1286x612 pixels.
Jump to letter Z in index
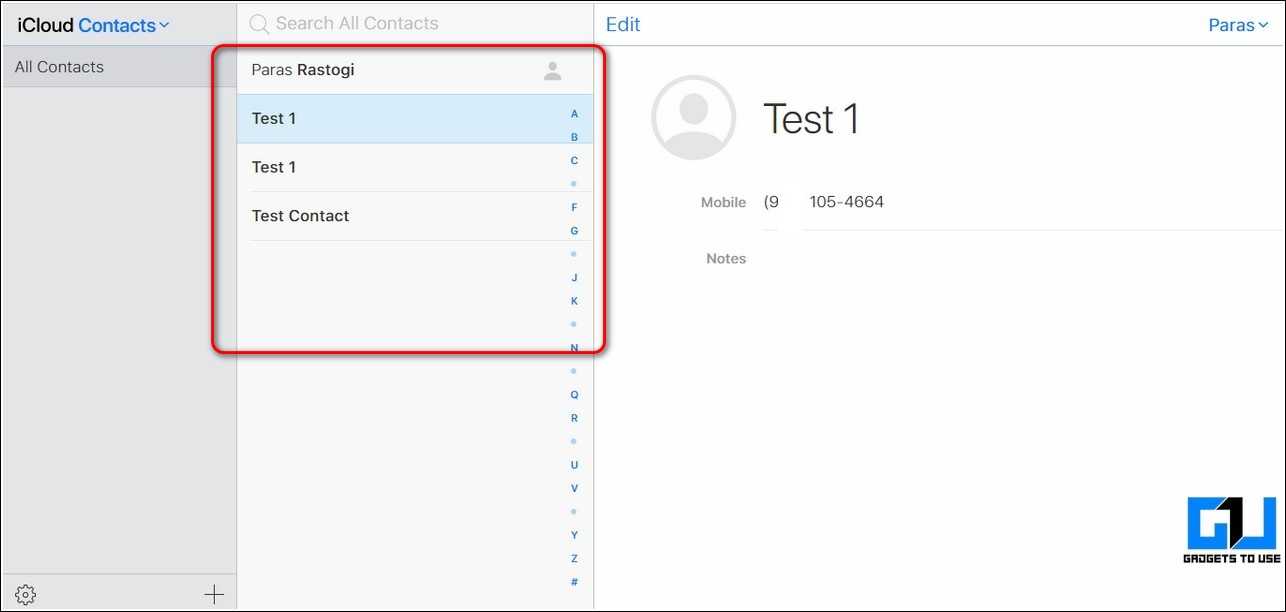point(574,558)
